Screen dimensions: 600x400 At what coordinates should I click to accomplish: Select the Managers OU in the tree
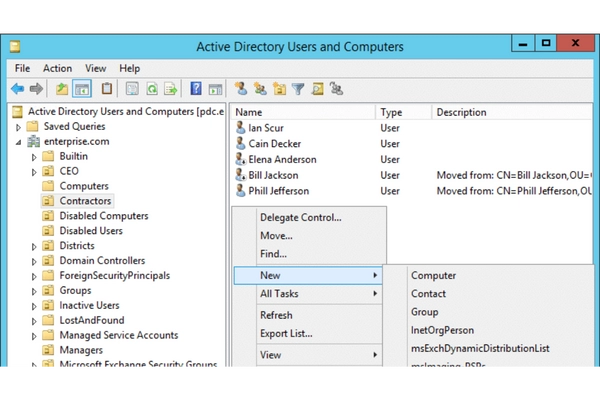pyautogui.click(x=72, y=350)
